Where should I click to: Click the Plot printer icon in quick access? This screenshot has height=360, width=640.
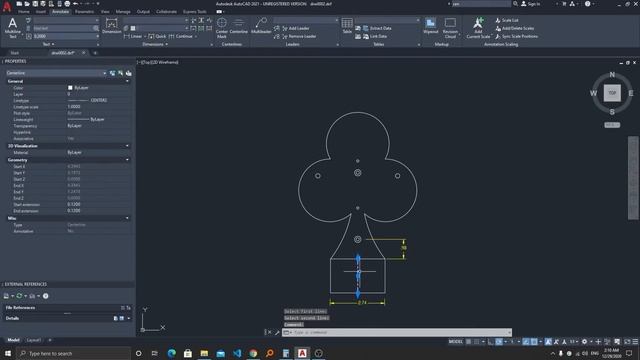tap(67, 4)
